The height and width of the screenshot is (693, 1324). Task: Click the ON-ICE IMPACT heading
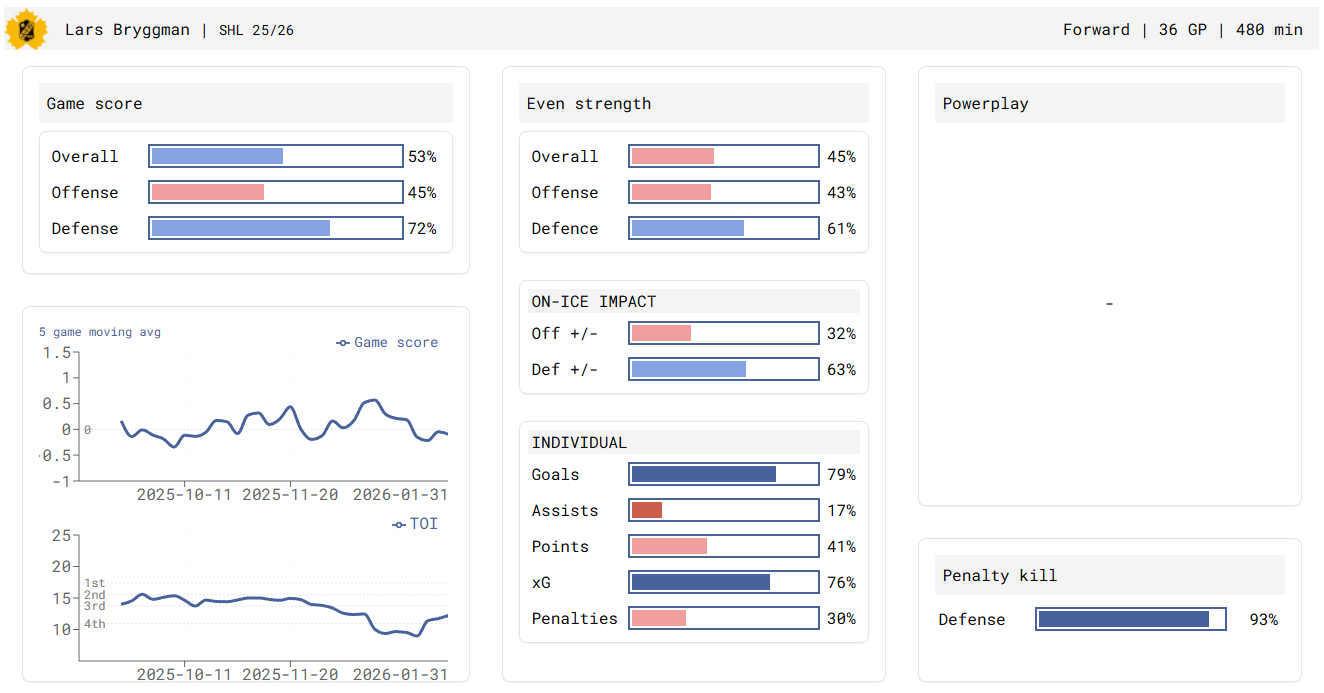point(594,301)
